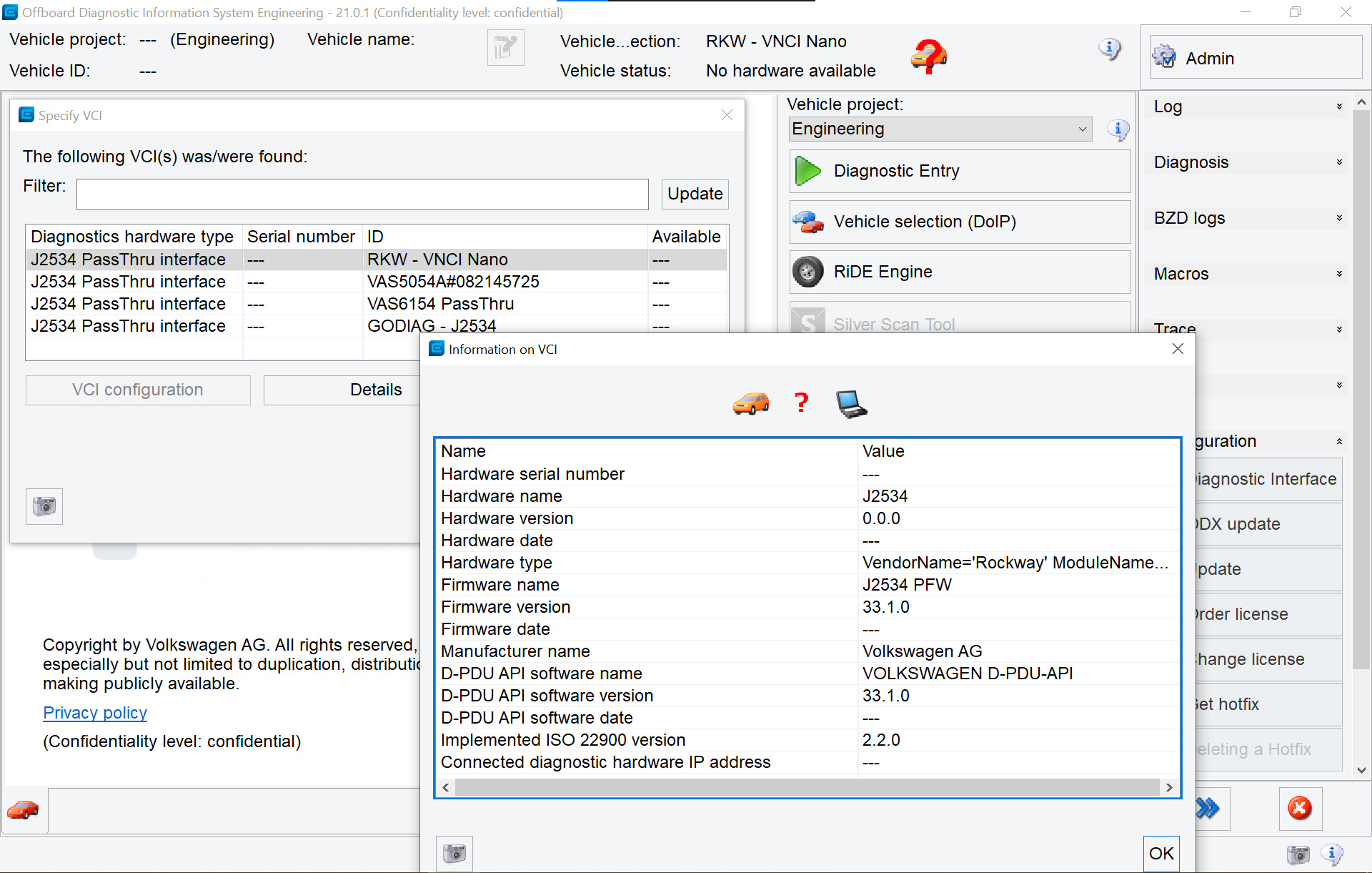The width and height of the screenshot is (1372, 873).
Task: Click the green Diagnostic Entry play icon
Action: [x=808, y=171]
